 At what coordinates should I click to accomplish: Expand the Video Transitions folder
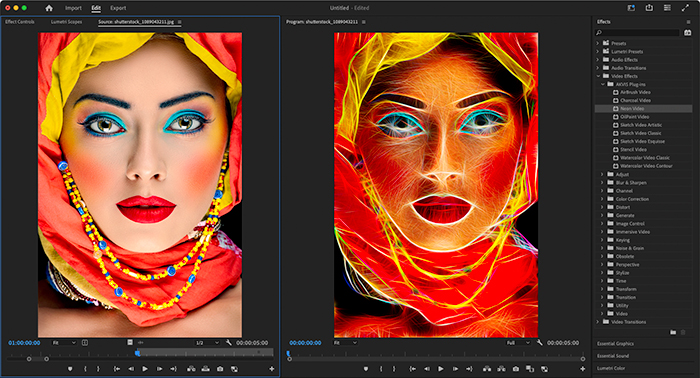[598, 322]
